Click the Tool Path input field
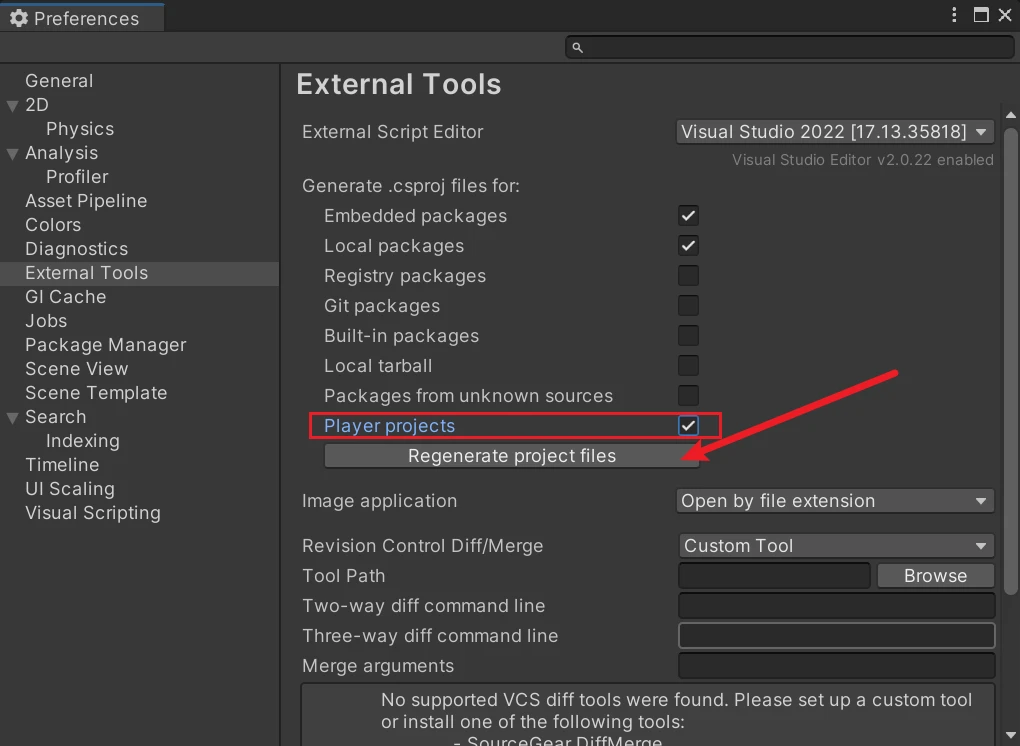Viewport: 1020px width, 746px height. (x=774, y=576)
